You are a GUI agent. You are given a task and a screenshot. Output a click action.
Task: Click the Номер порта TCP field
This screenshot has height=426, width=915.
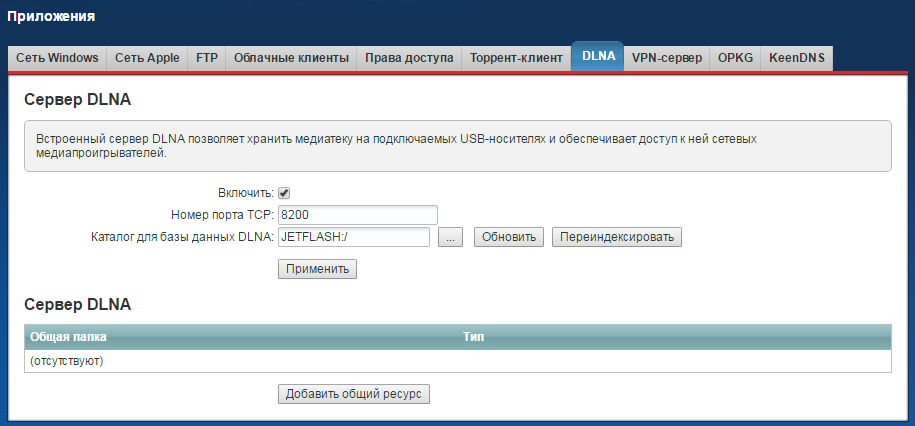(x=358, y=215)
